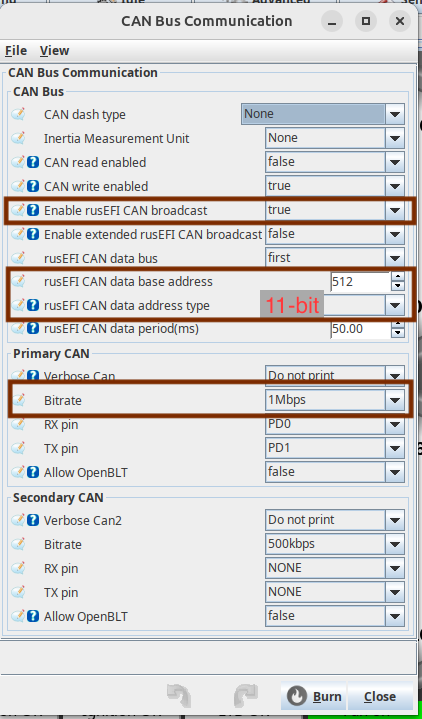
Task: Click help icon for Secondary Allow OpenBLT
Action: point(33,616)
